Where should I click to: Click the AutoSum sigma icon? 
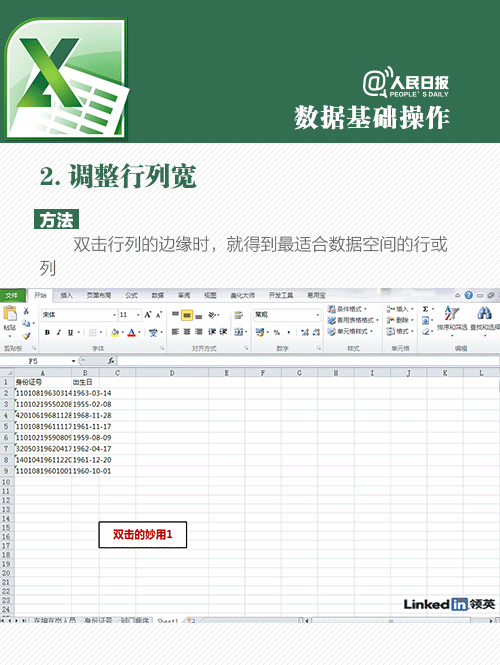point(425,309)
